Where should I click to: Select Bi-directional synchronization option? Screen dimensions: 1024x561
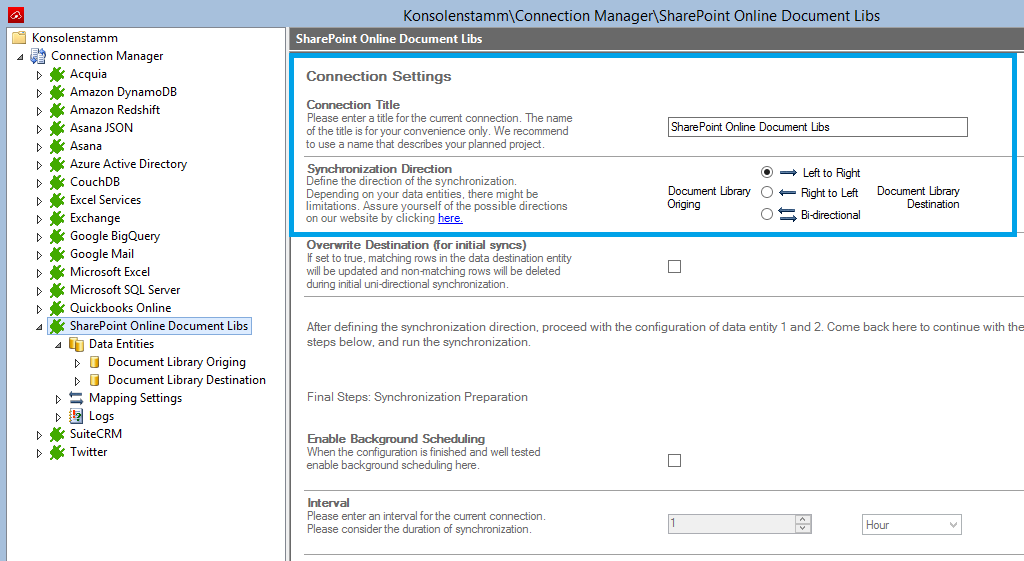[767, 214]
